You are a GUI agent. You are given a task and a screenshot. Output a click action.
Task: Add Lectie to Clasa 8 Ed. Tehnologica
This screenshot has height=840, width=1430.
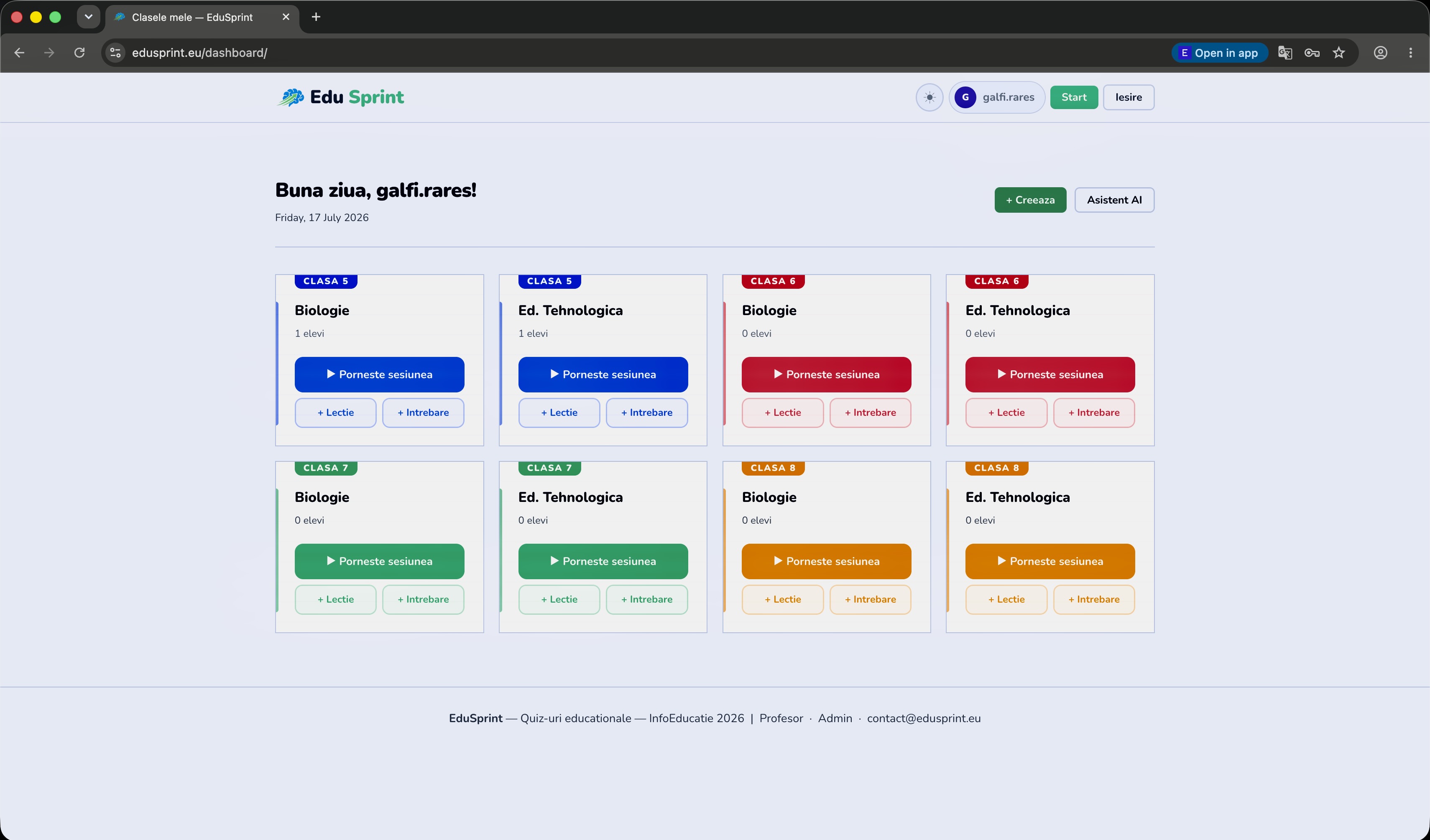point(1006,600)
